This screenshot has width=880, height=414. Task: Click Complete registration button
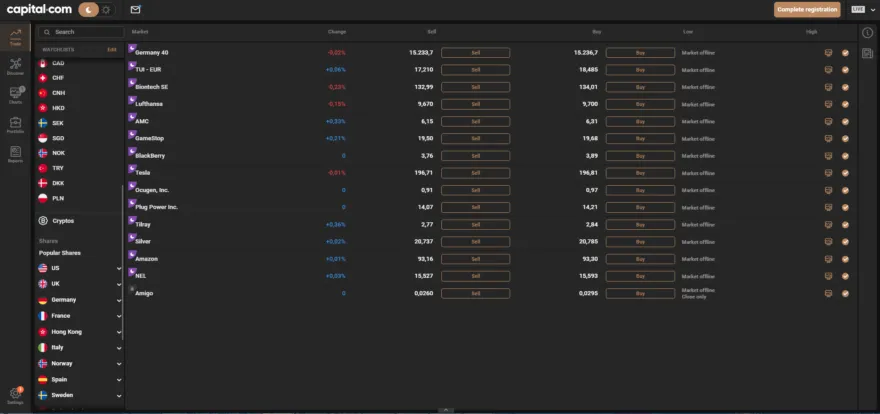coord(807,10)
